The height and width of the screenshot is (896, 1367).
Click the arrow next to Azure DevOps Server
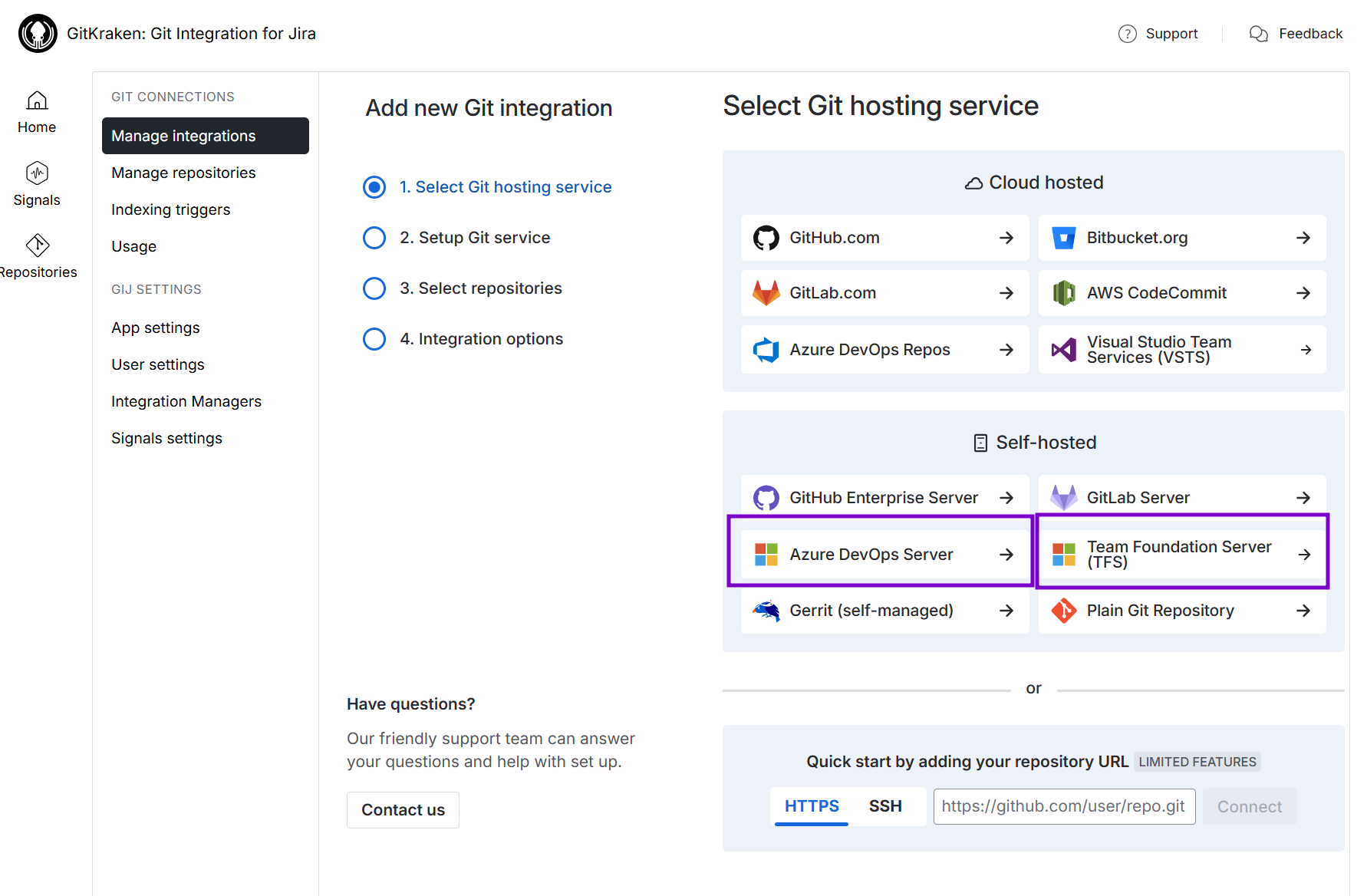tap(1006, 555)
